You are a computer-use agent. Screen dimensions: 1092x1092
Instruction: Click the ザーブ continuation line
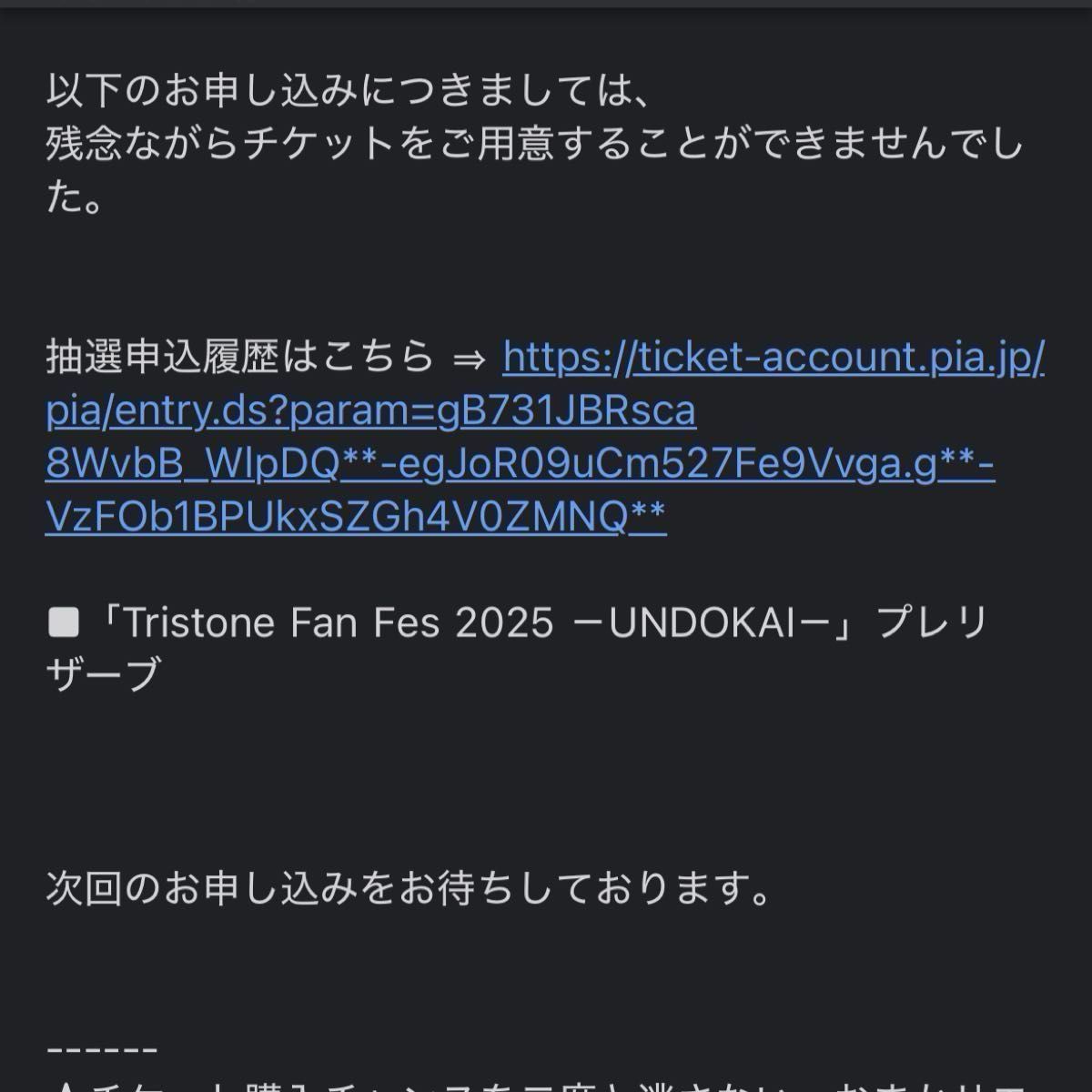tap(103, 675)
